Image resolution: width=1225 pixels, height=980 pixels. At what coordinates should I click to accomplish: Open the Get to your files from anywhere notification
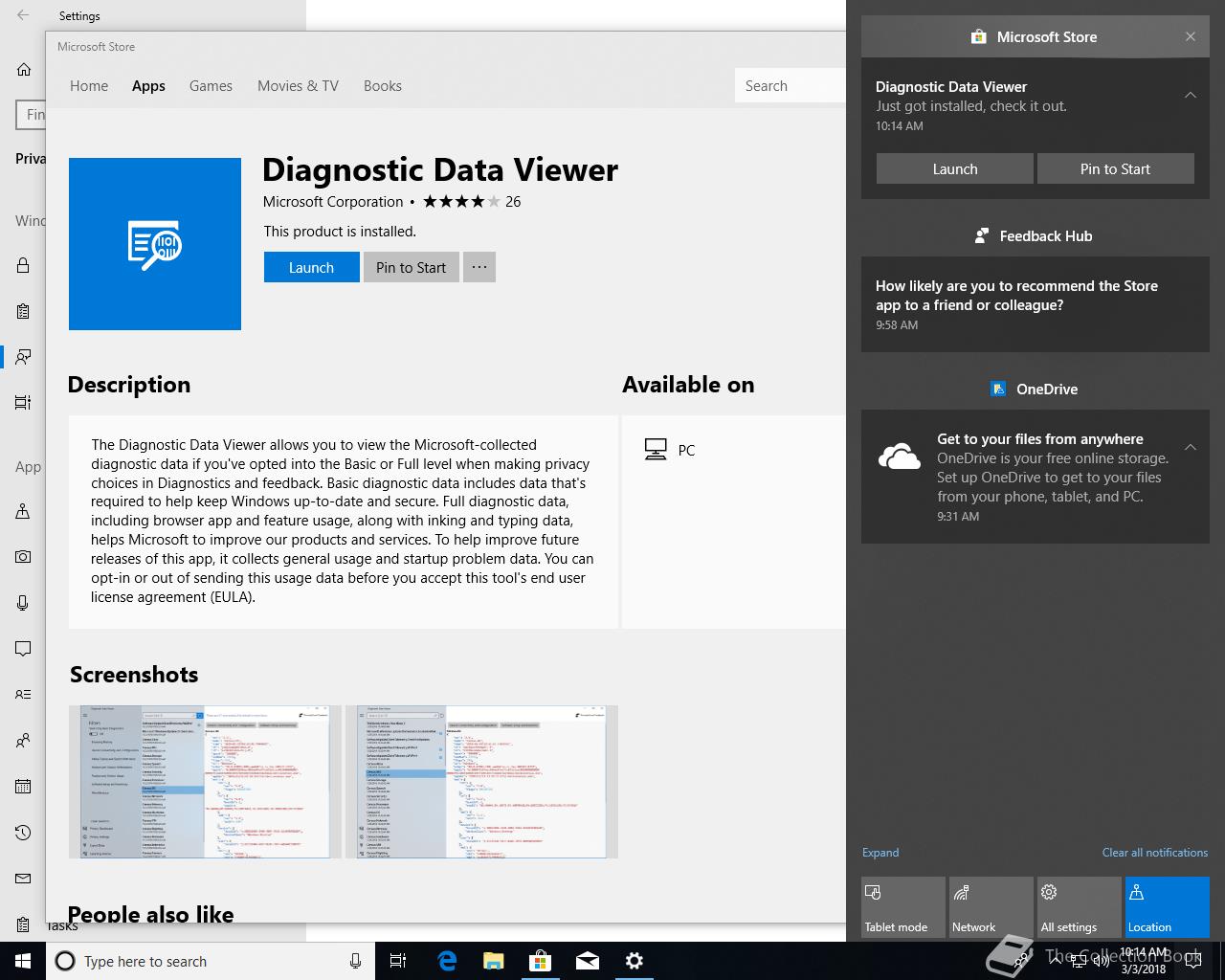(x=1036, y=477)
